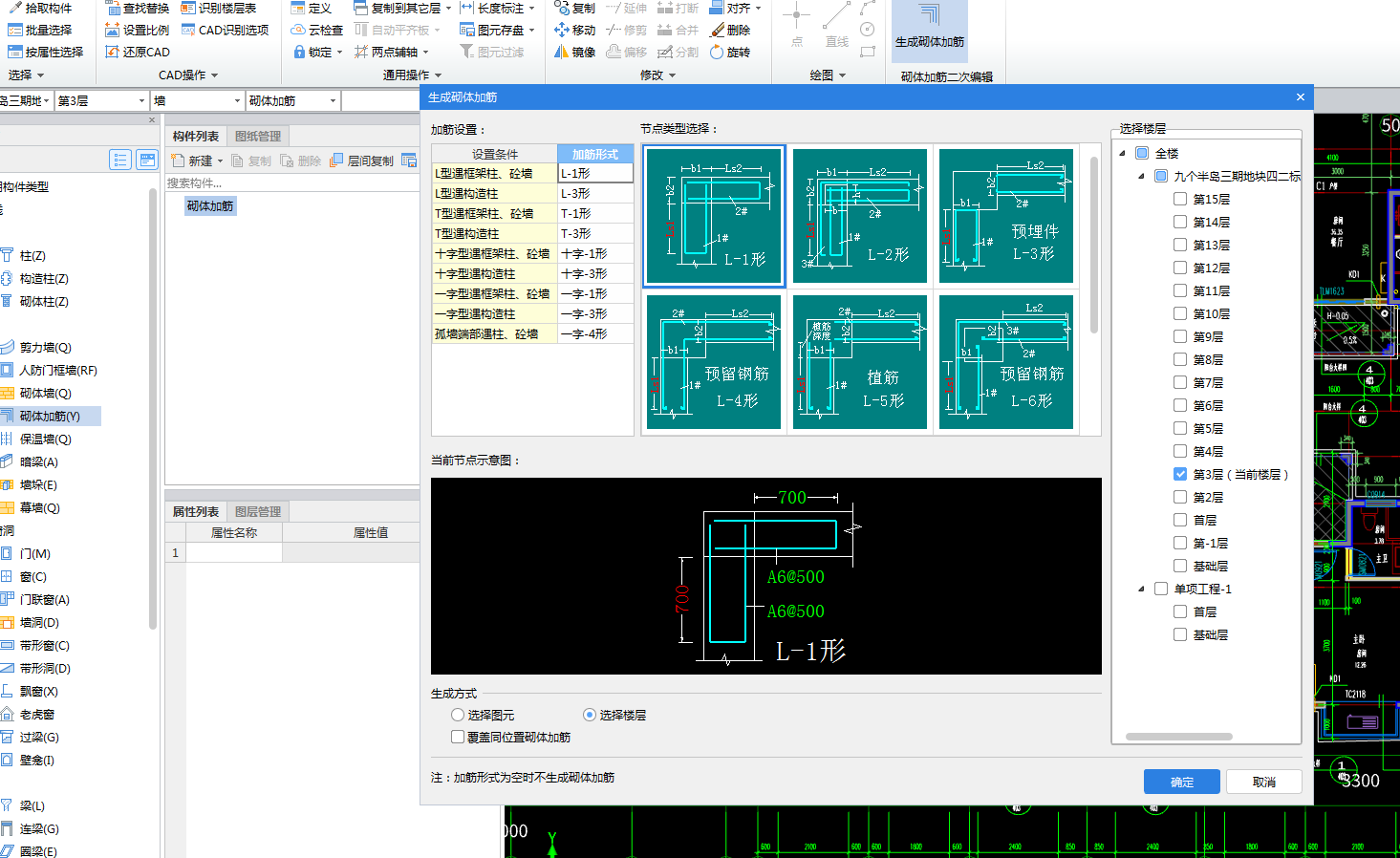
Task: Click the 移动 move tool
Action: (x=574, y=30)
